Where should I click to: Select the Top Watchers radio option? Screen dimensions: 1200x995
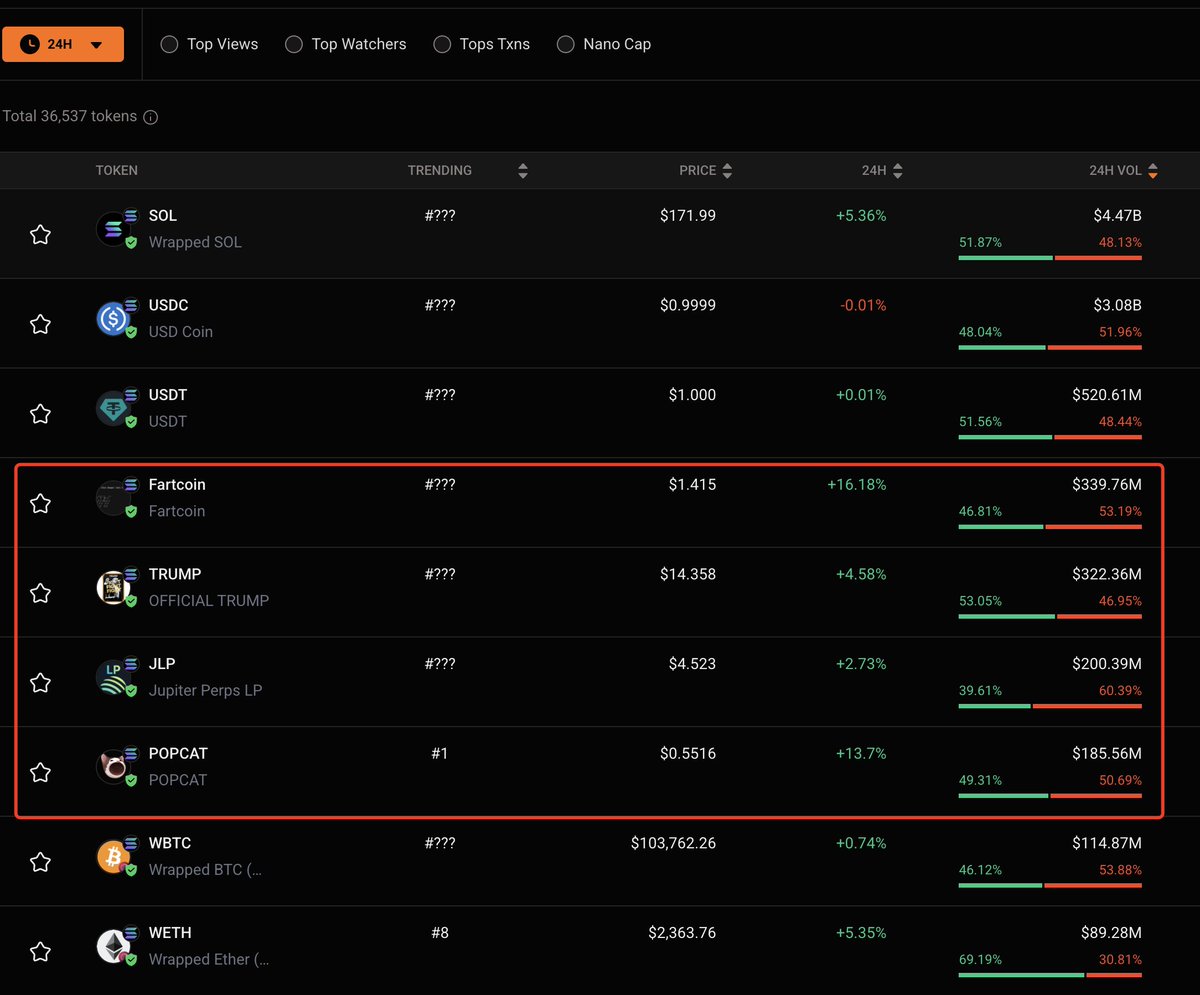tap(294, 44)
